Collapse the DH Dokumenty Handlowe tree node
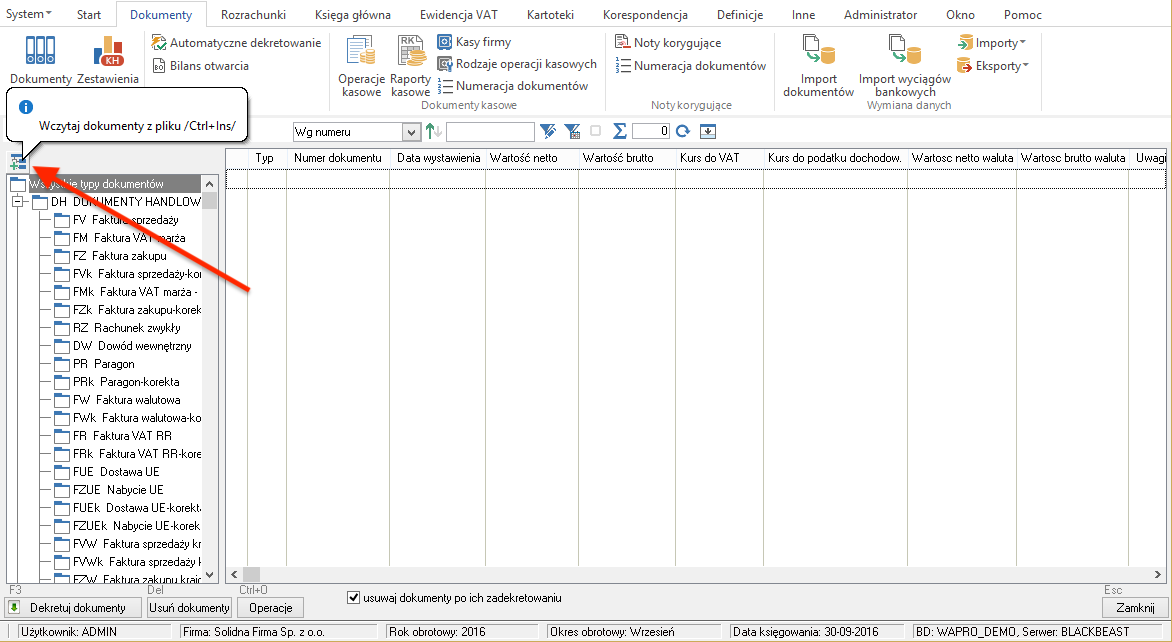 tap(17, 202)
